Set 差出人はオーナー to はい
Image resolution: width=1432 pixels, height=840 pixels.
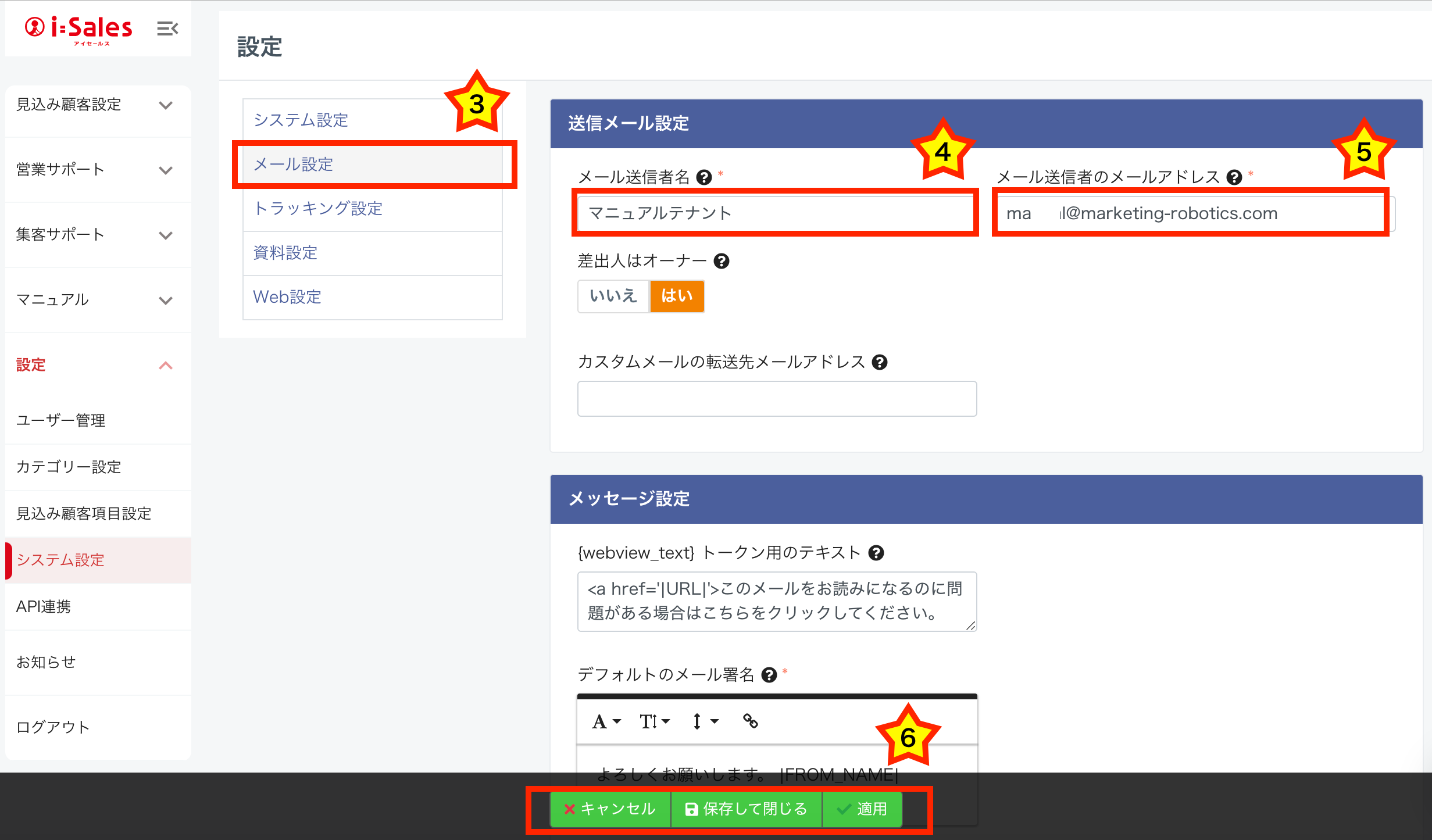pyautogui.click(x=677, y=296)
